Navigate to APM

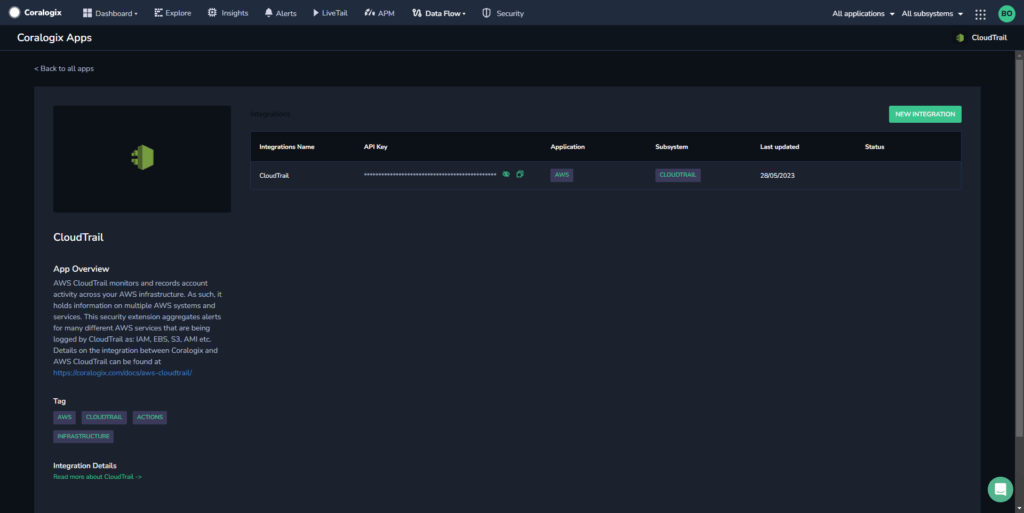click(x=379, y=13)
